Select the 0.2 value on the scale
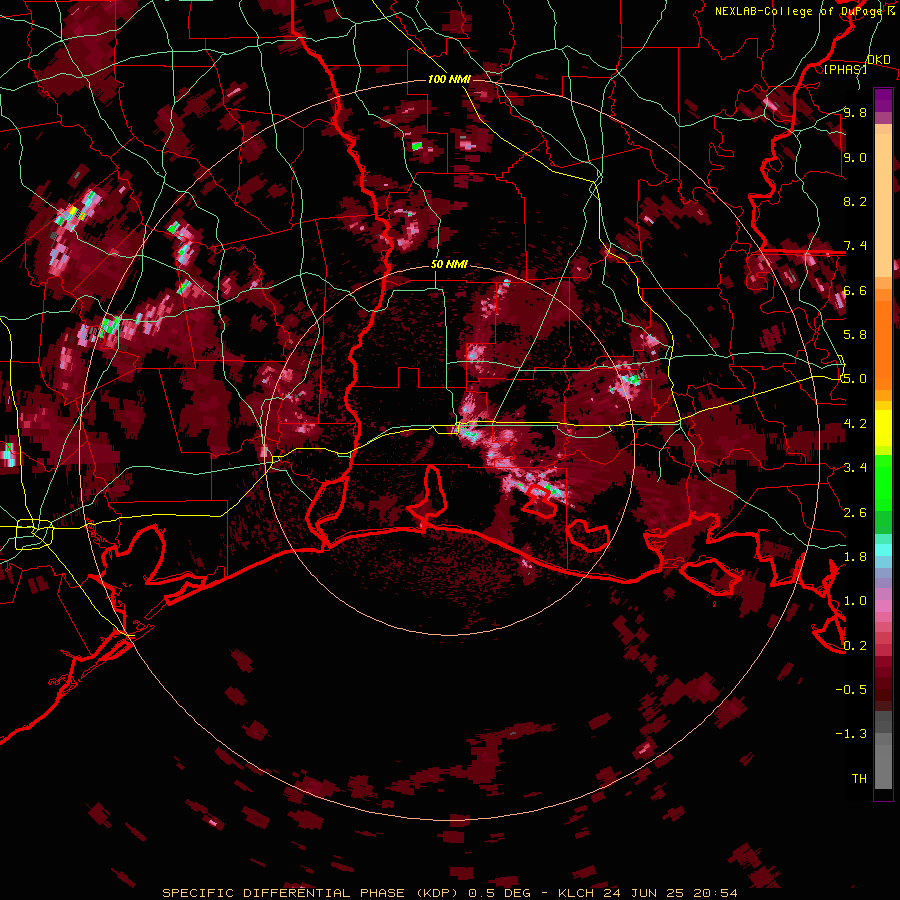 click(855, 646)
